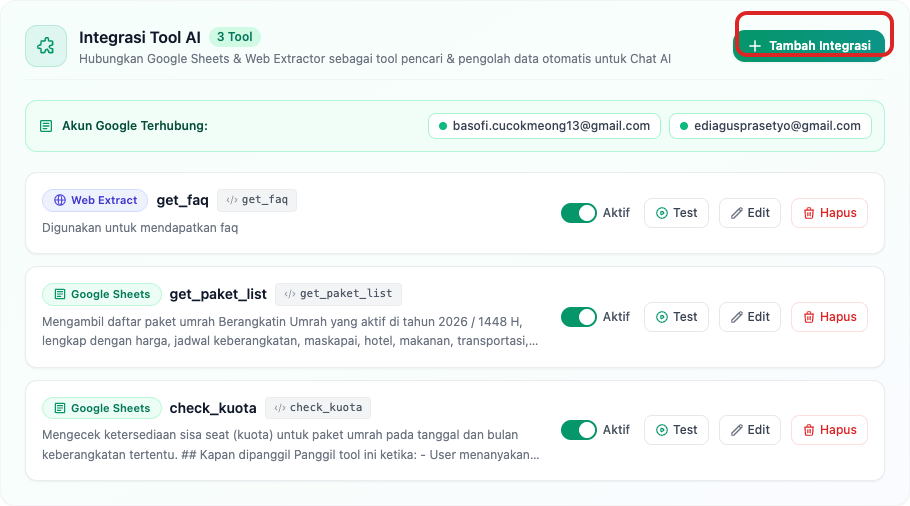Run Test for get_paket_list
The height and width of the screenshot is (506, 910).
(676, 317)
